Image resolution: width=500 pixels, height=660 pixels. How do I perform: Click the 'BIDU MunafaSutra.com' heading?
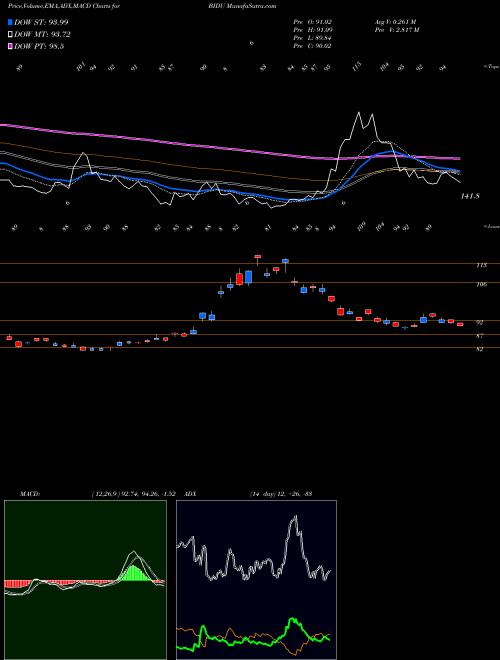tap(242, 6)
